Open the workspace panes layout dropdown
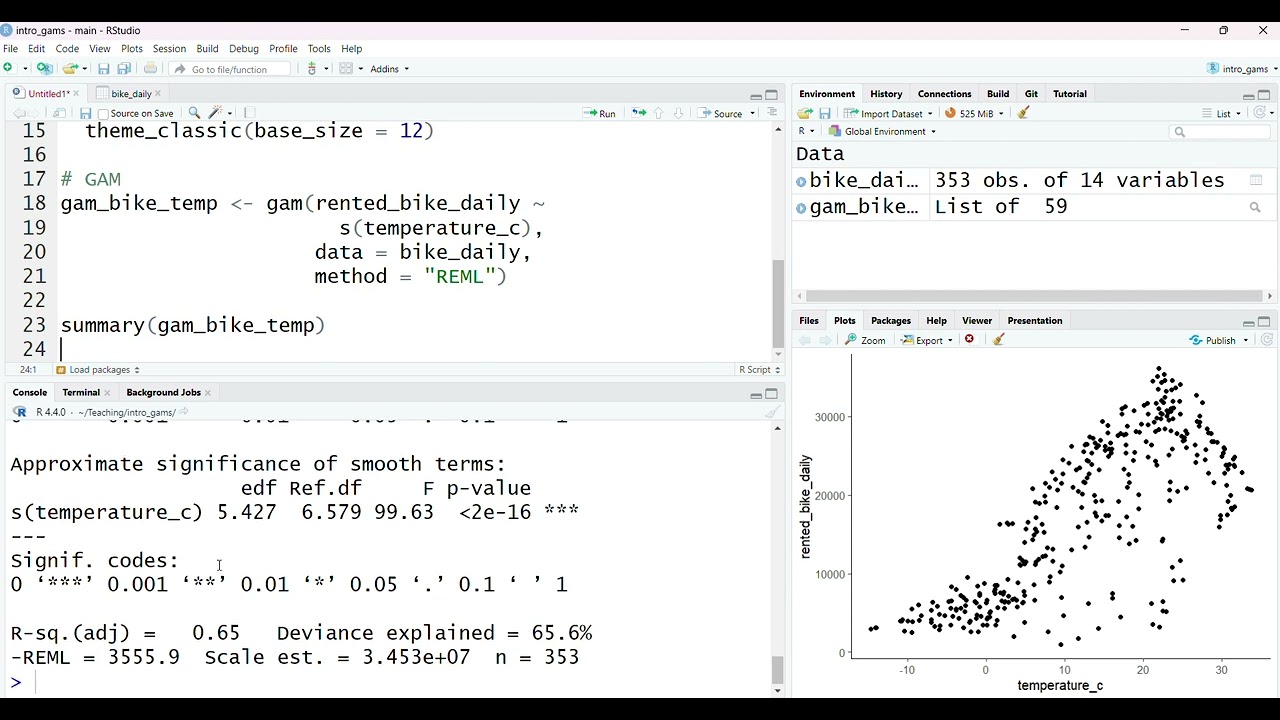 [351, 69]
